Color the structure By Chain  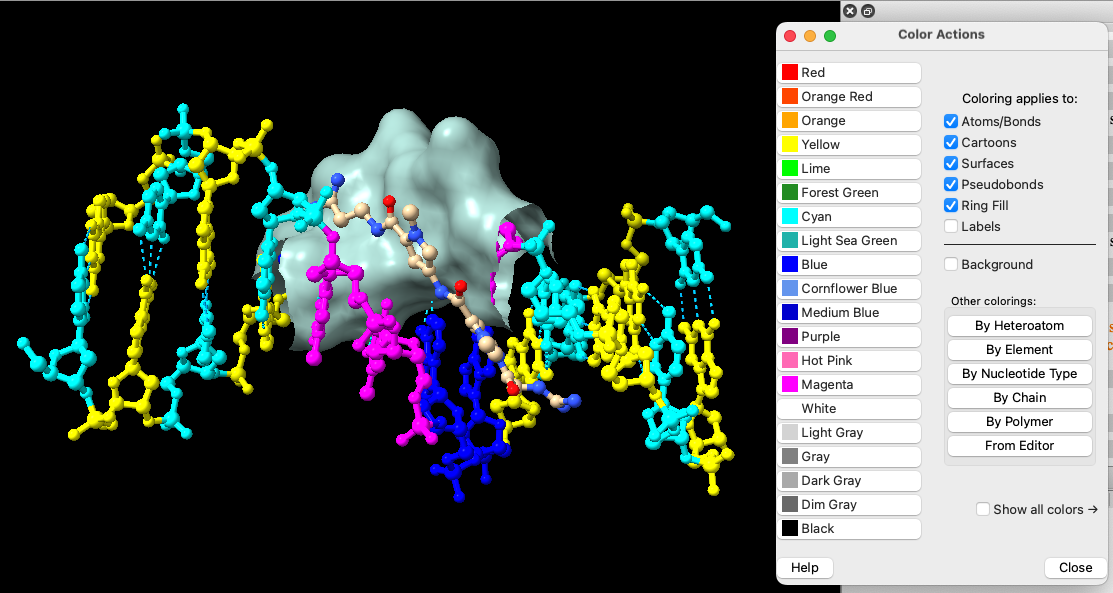tap(1019, 398)
